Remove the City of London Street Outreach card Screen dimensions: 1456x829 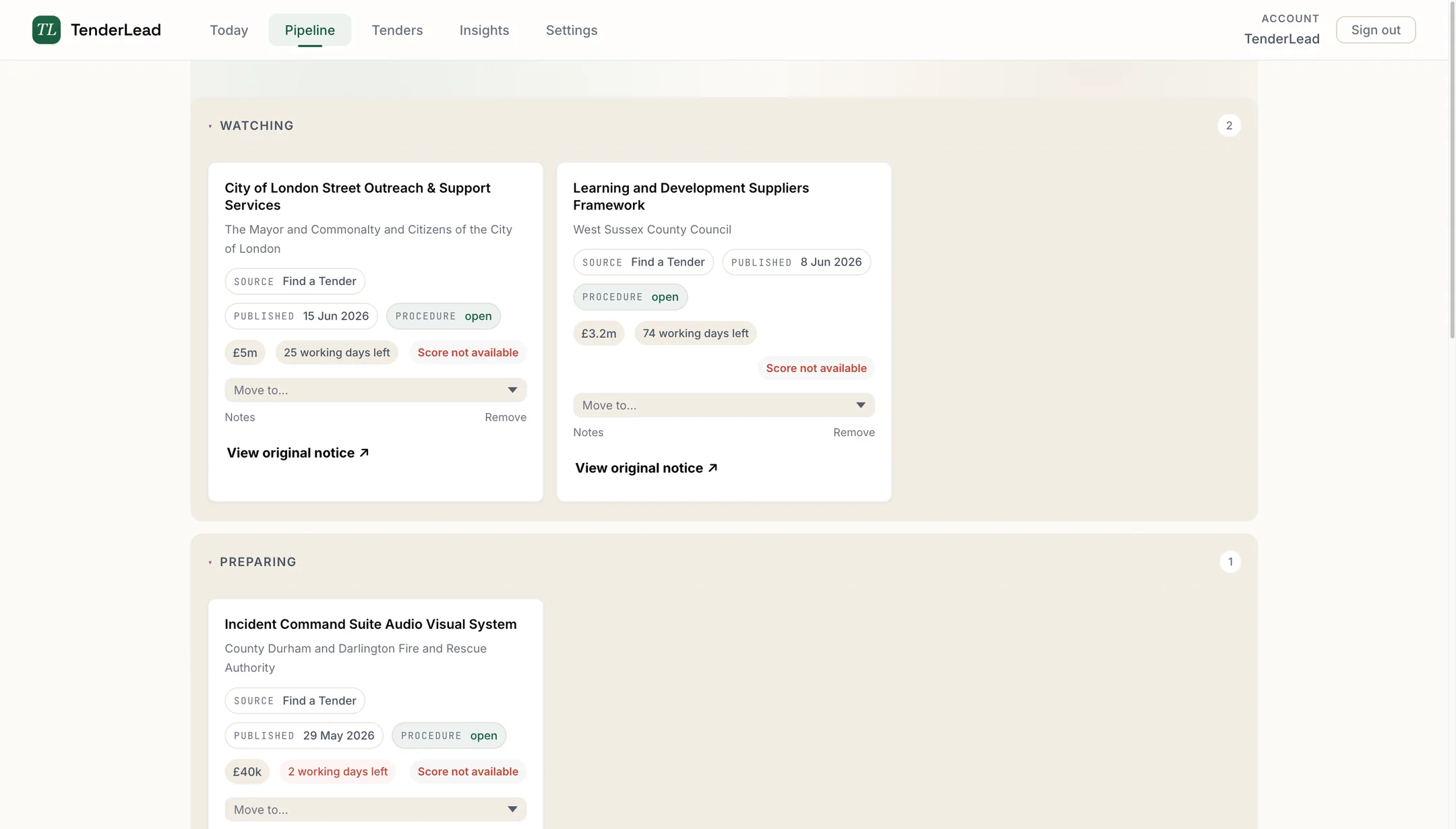tap(506, 417)
